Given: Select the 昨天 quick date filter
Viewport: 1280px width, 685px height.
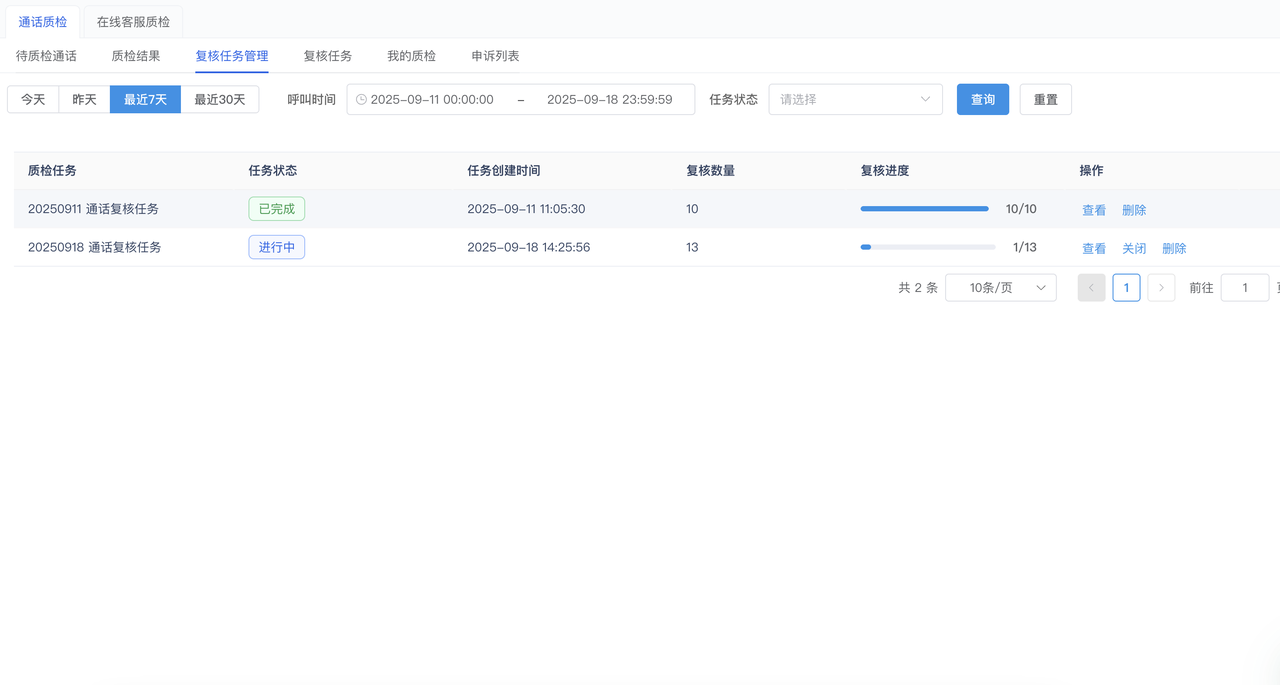Looking at the screenshot, I should 84,100.
